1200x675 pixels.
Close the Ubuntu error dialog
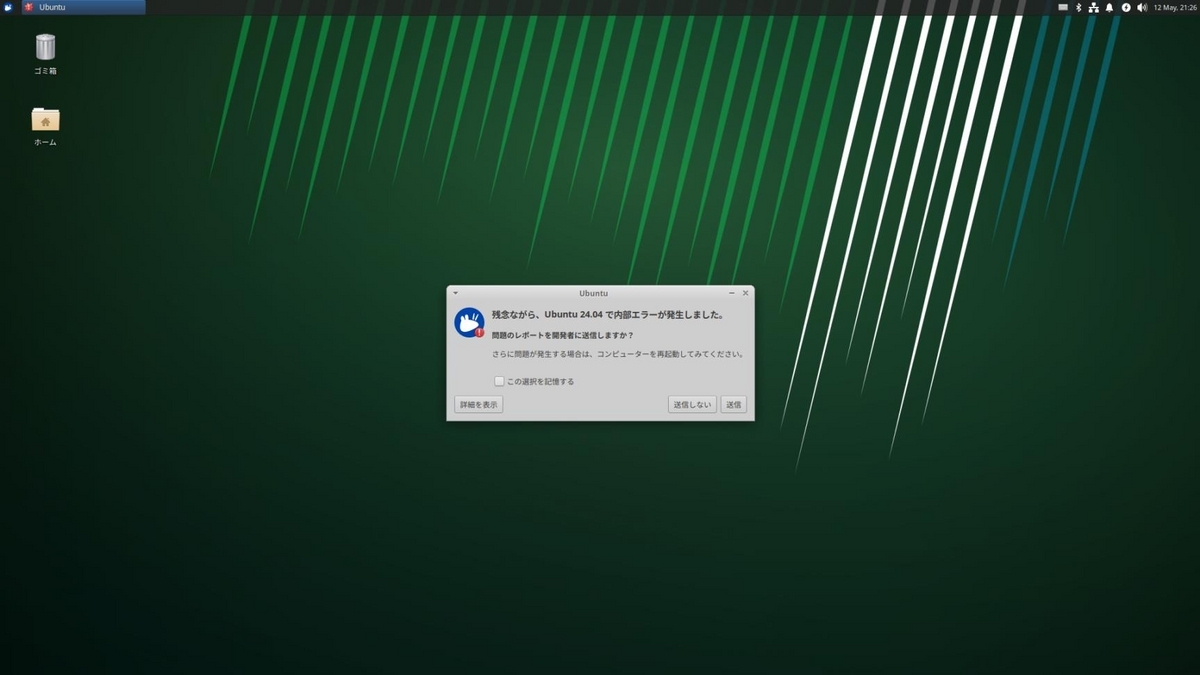point(745,293)
